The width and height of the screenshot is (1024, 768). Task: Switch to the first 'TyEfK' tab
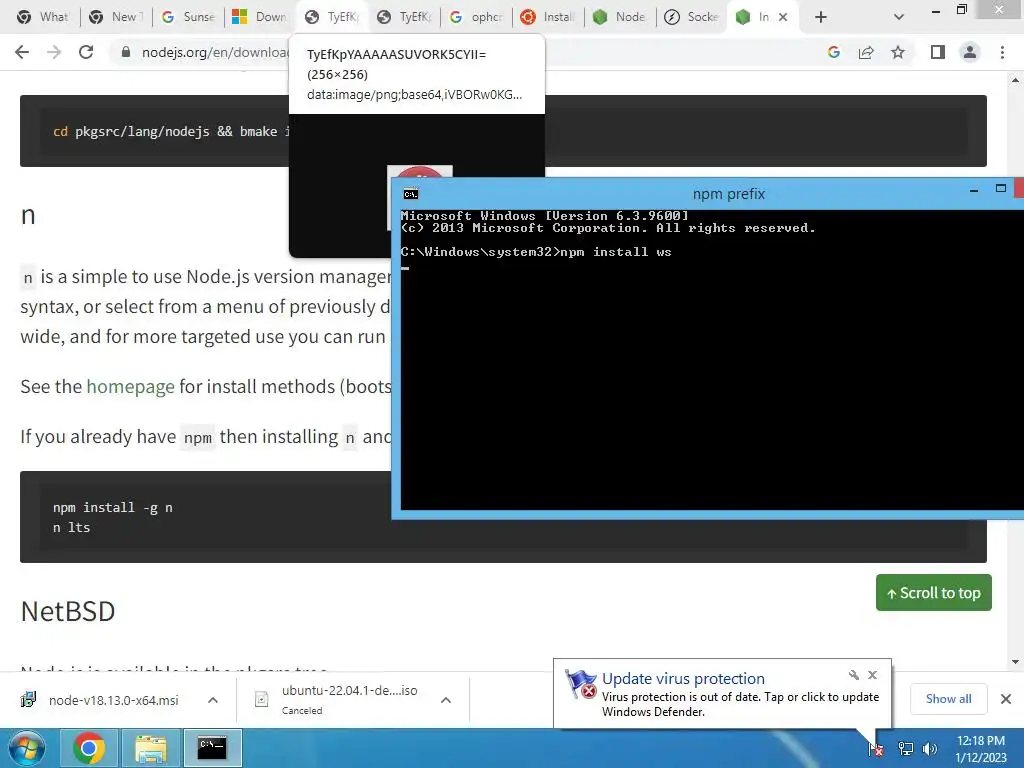tap(332, 17)
